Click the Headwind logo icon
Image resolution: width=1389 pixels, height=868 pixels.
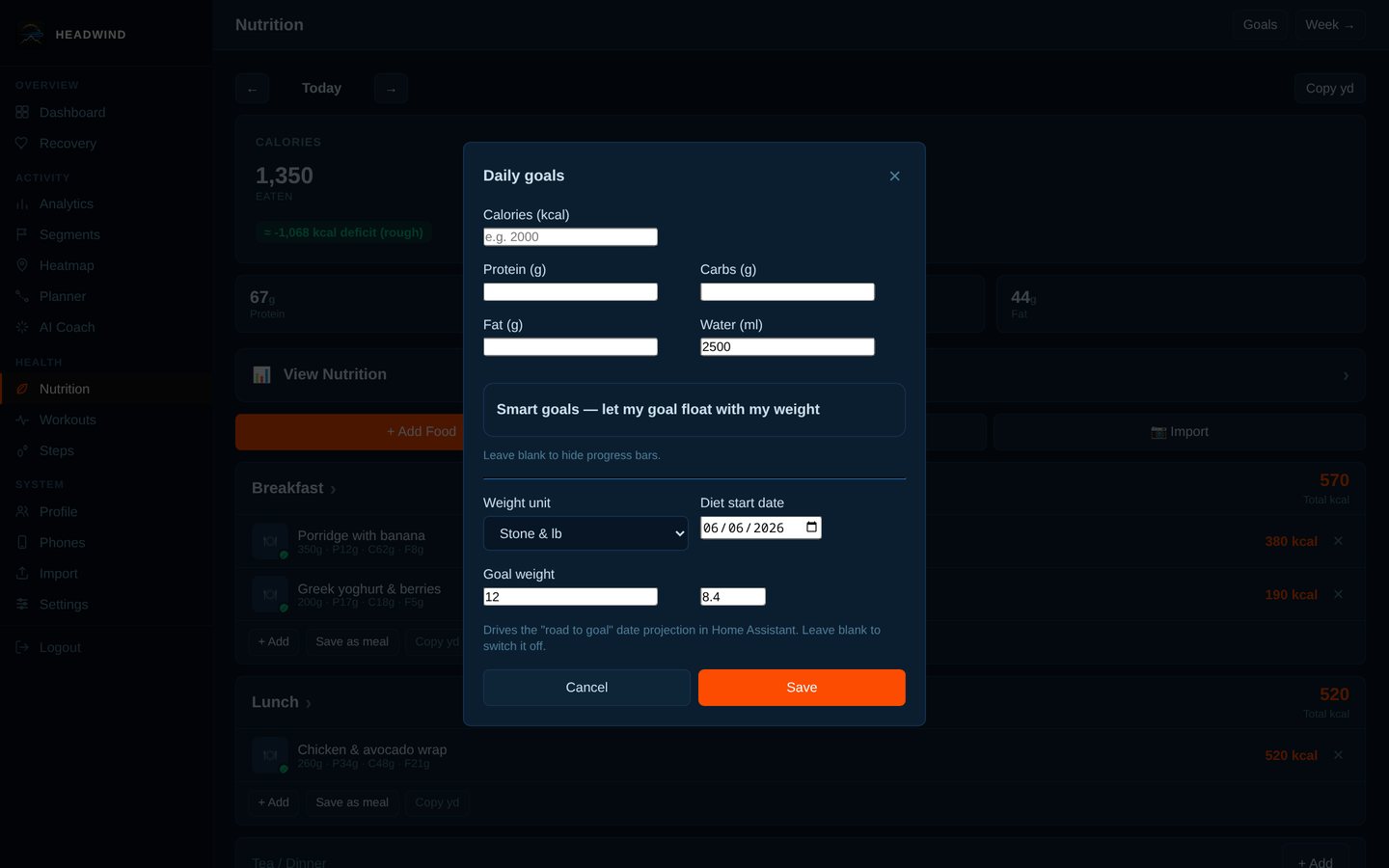point(31,34)
